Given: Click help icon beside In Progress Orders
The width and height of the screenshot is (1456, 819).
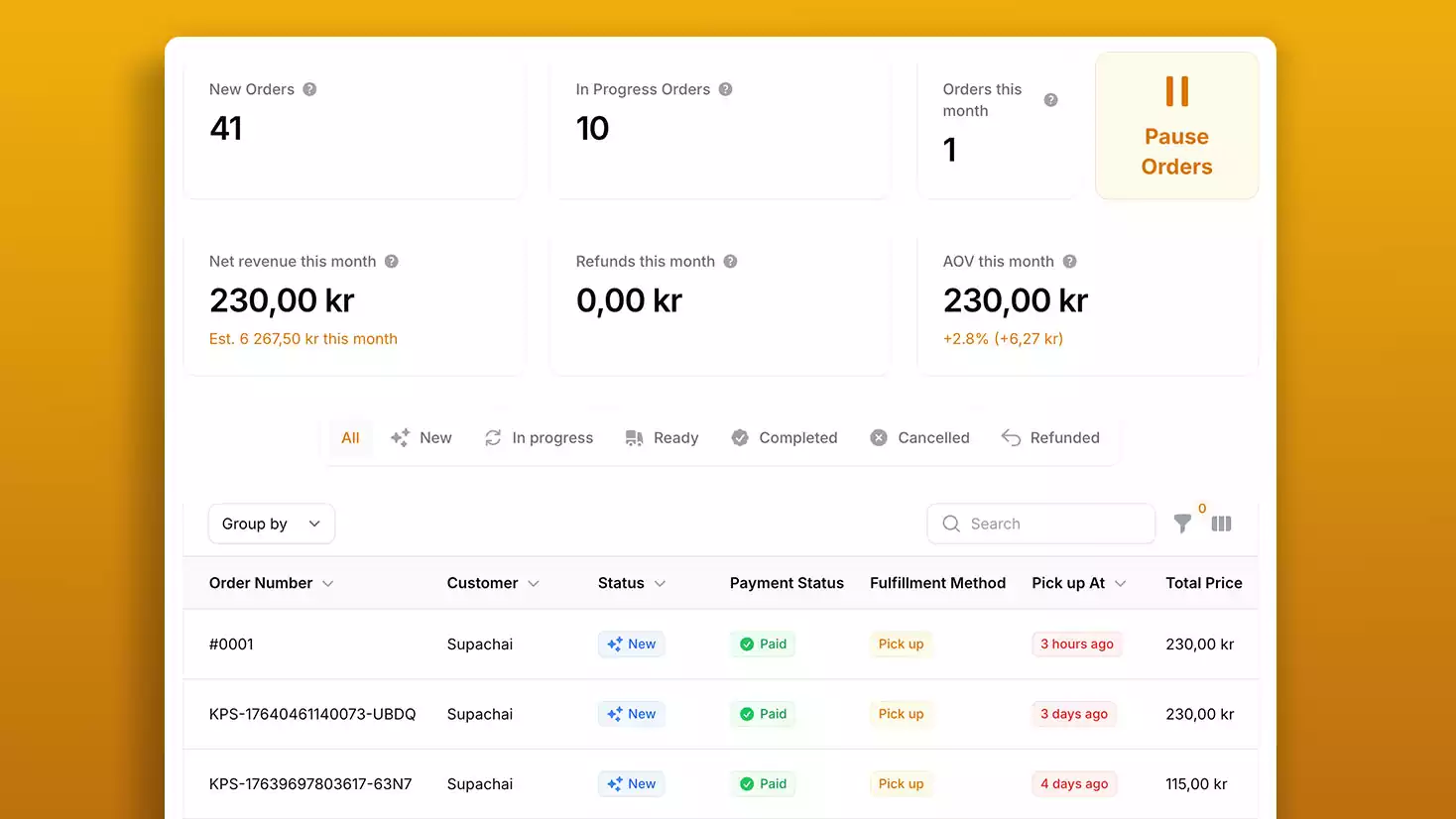Looking at the screenshot, I should pyautogui.click(x=725, y=89).
